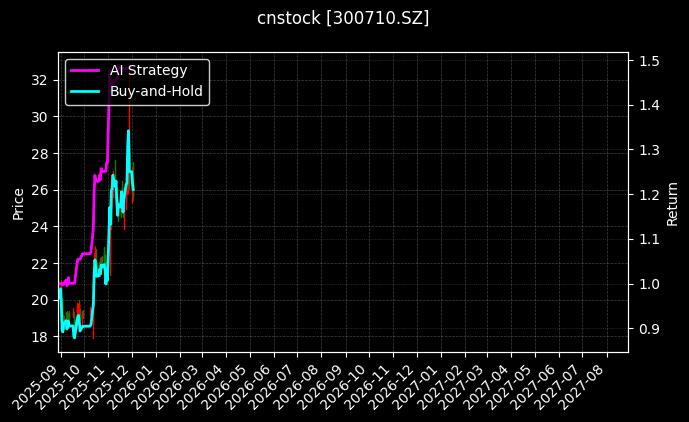This screenshot has width=689, height=422.
Task: Click the cyan Buy-and-Hold legend line
Action: click(x=85, y=91)
